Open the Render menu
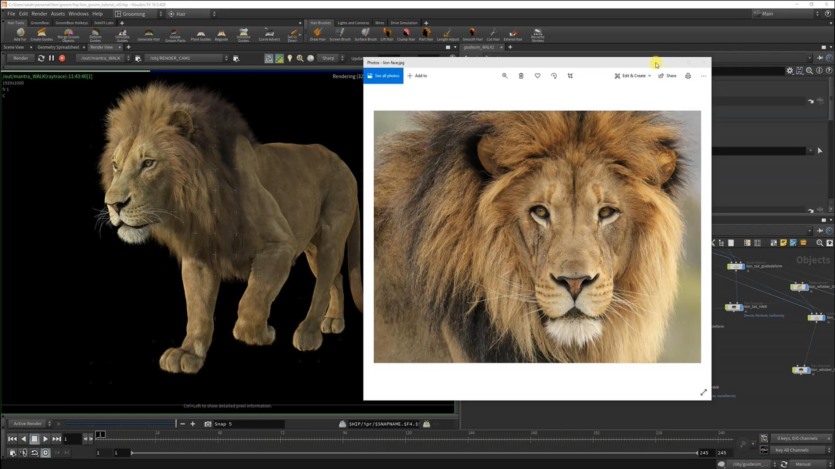The height and width of the screenshot is (469, 835). click(x=39, y=14)
